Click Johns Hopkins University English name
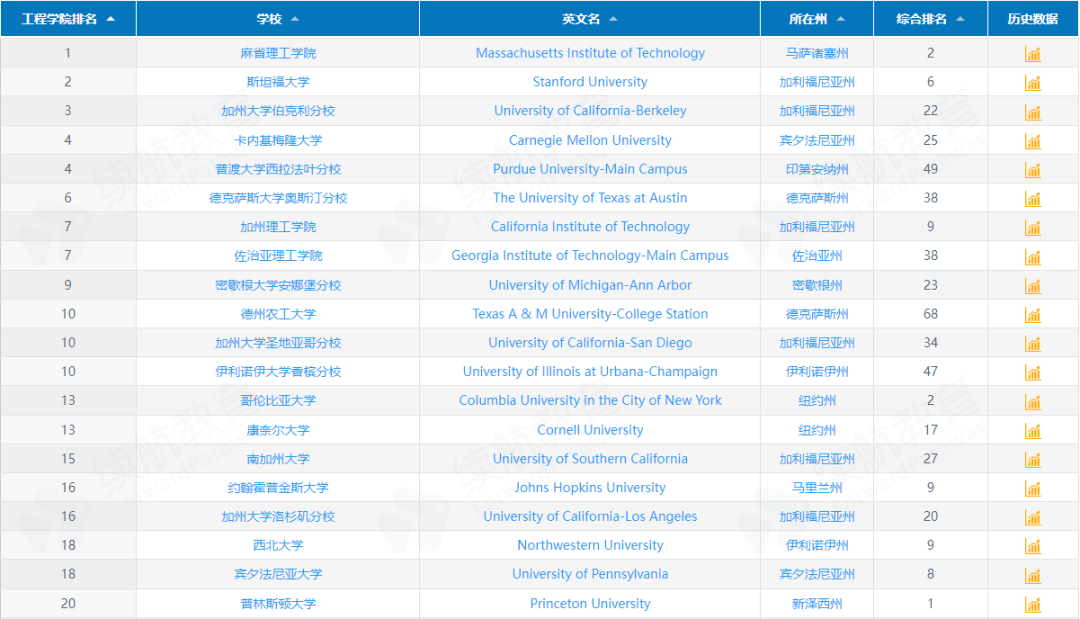Screen dimensions: 1080x619 point(590,488)
